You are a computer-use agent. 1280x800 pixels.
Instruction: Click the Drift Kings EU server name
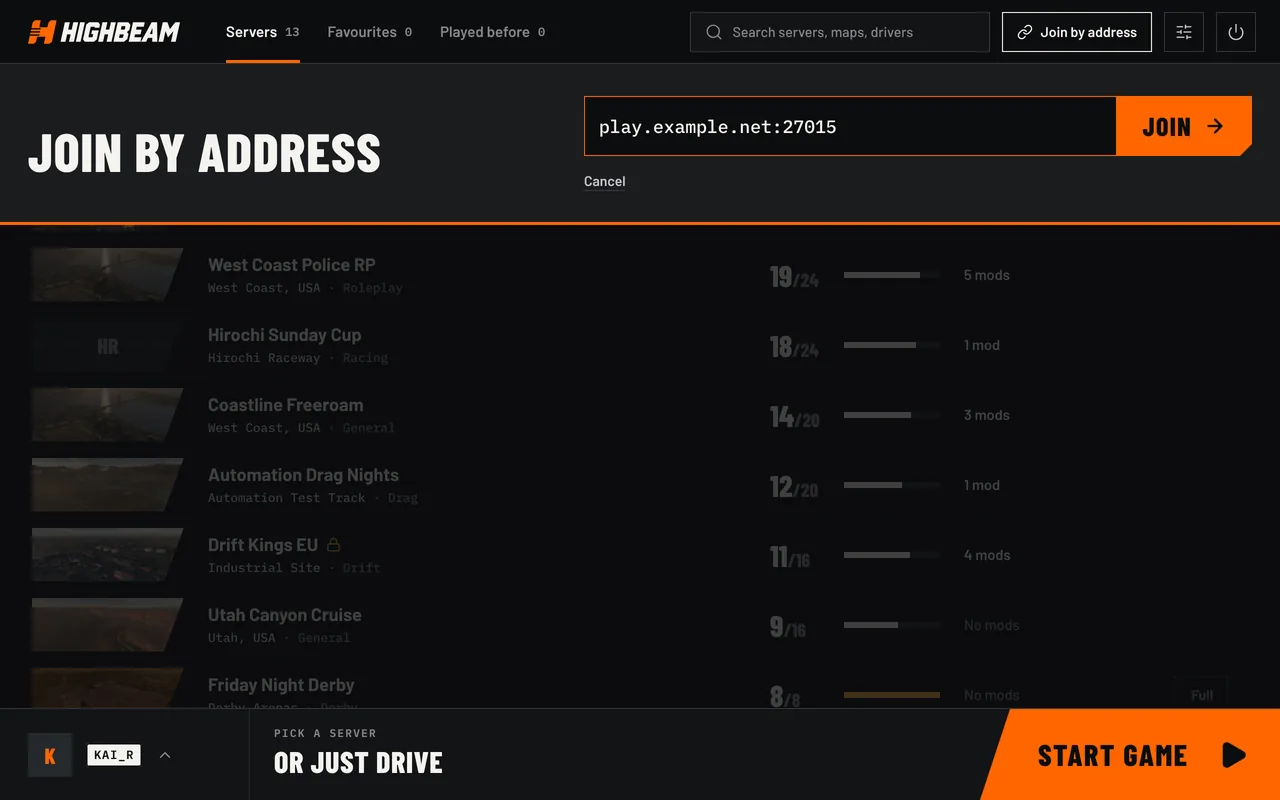pos(263,545)
